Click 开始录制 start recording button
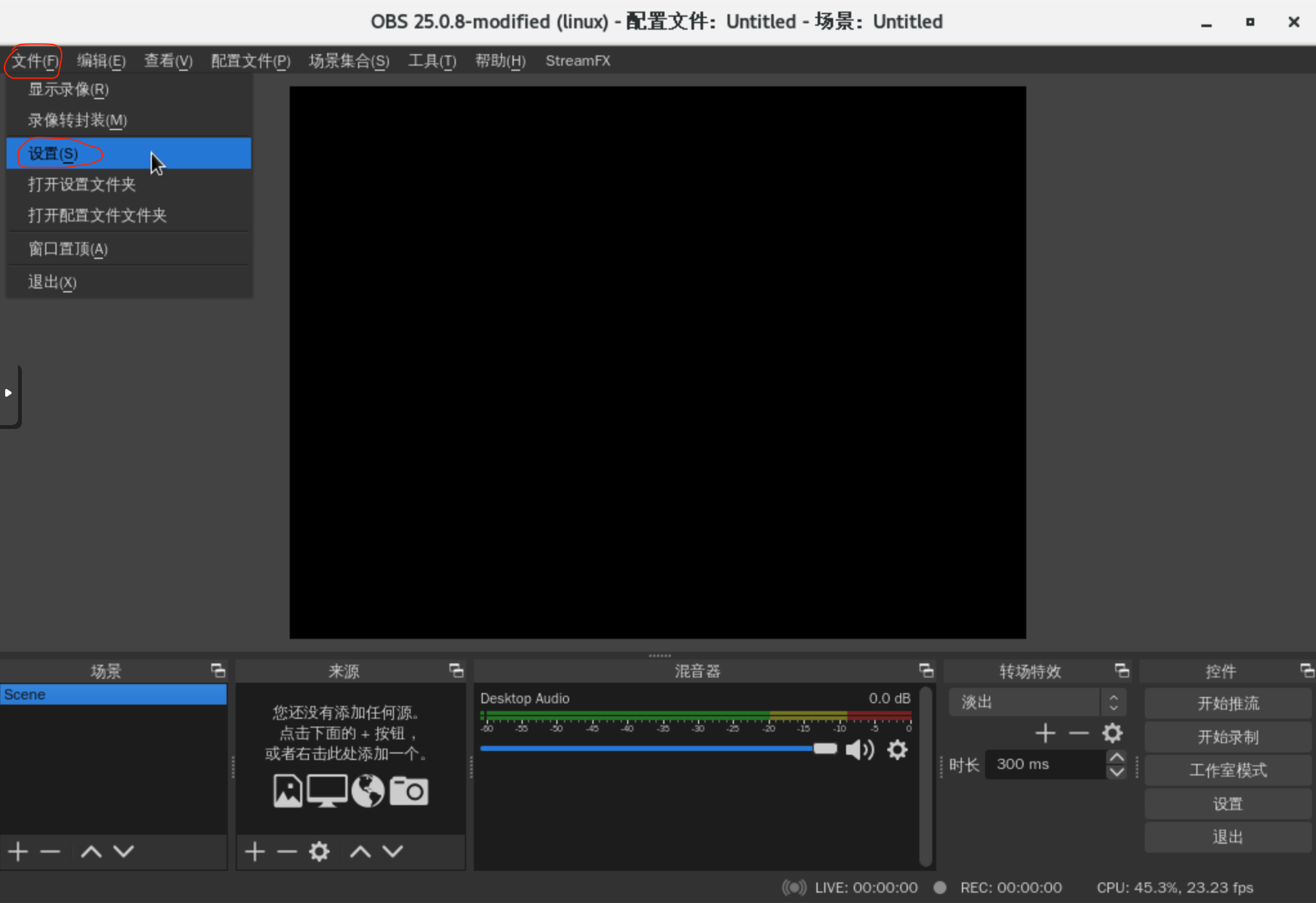Viewport: 1316px width, 903px height. point(1228,737)
